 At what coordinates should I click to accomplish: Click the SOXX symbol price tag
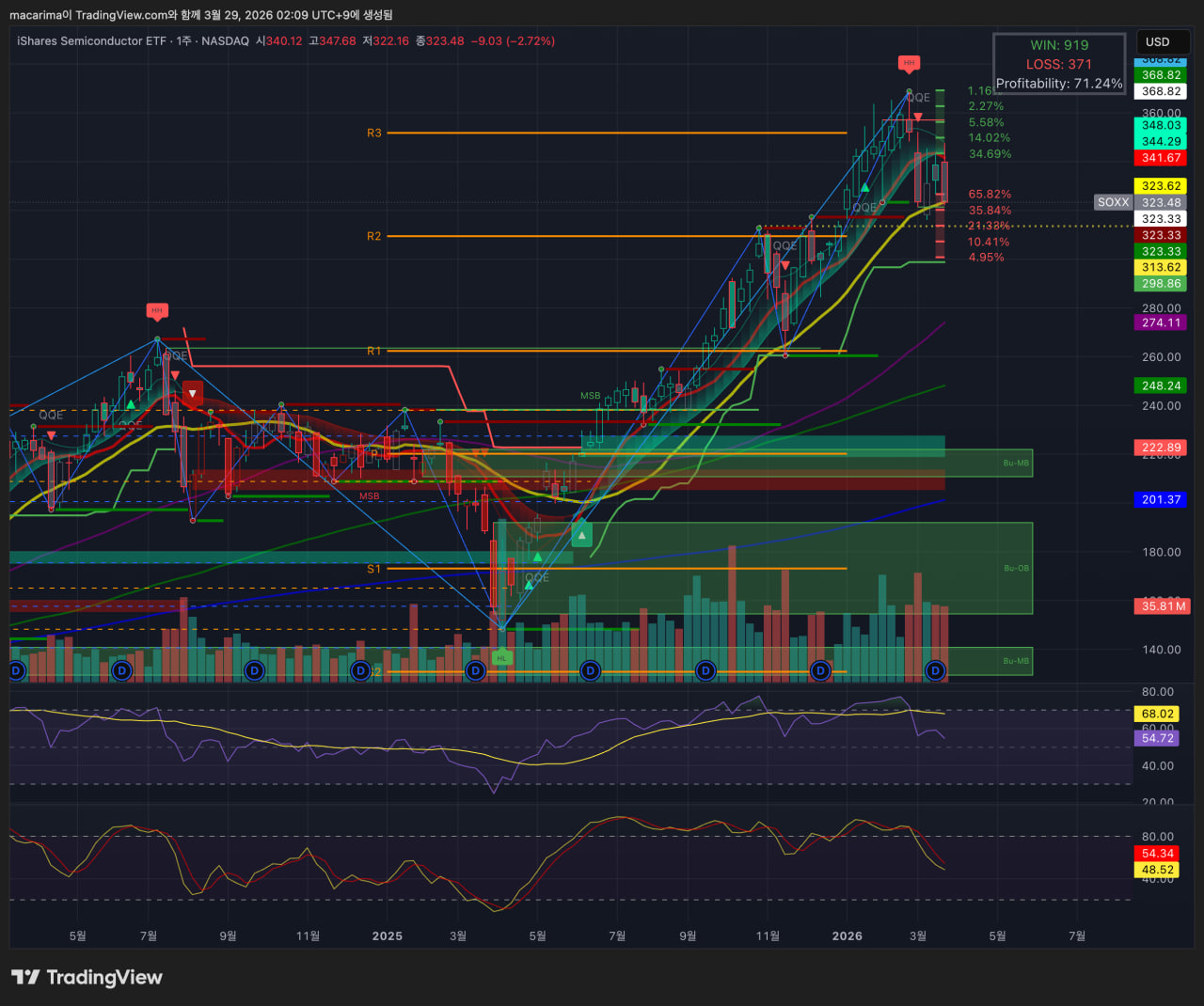pos(1113,202)
